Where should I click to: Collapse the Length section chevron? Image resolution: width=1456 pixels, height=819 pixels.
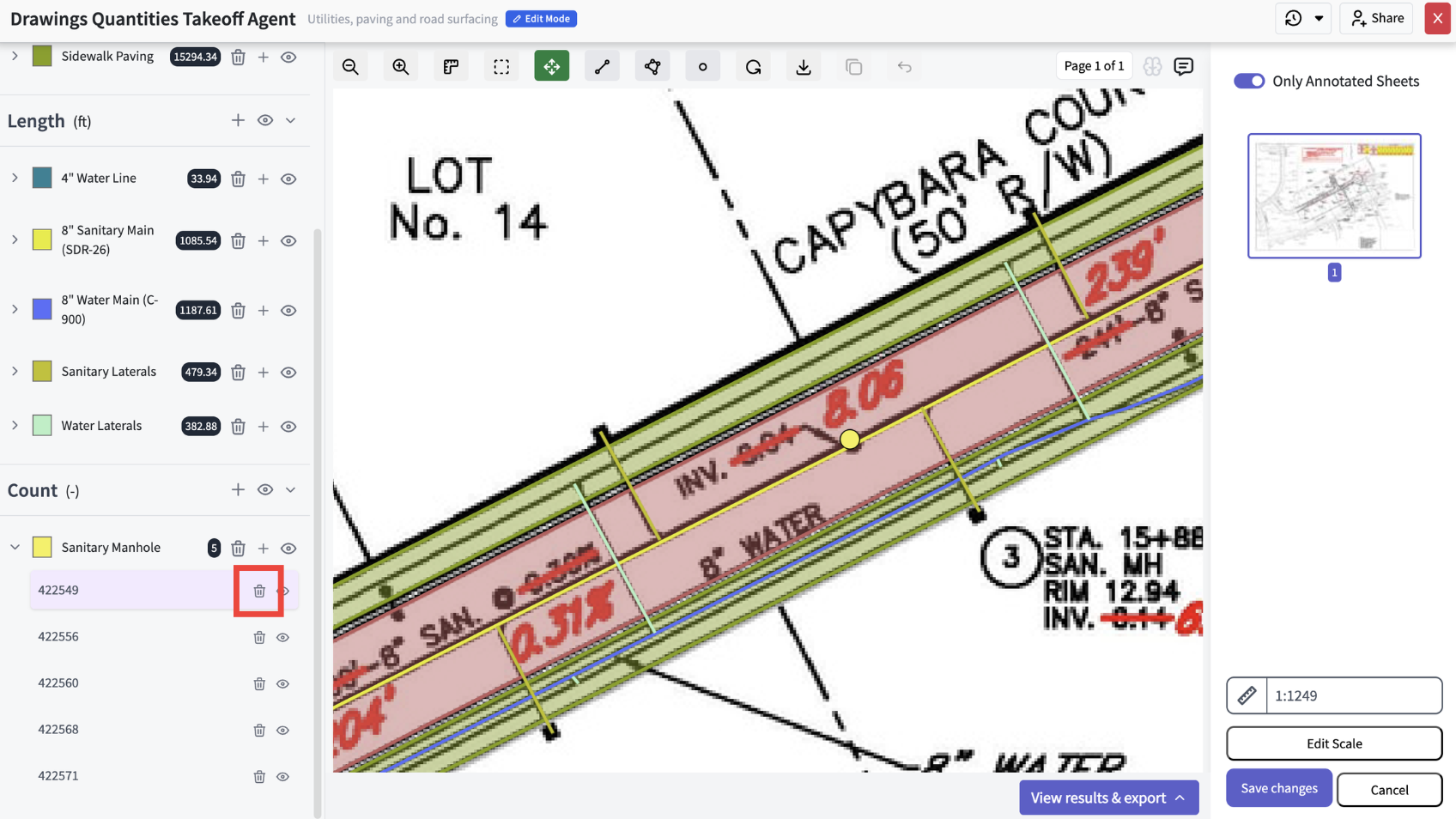[291, 120]
